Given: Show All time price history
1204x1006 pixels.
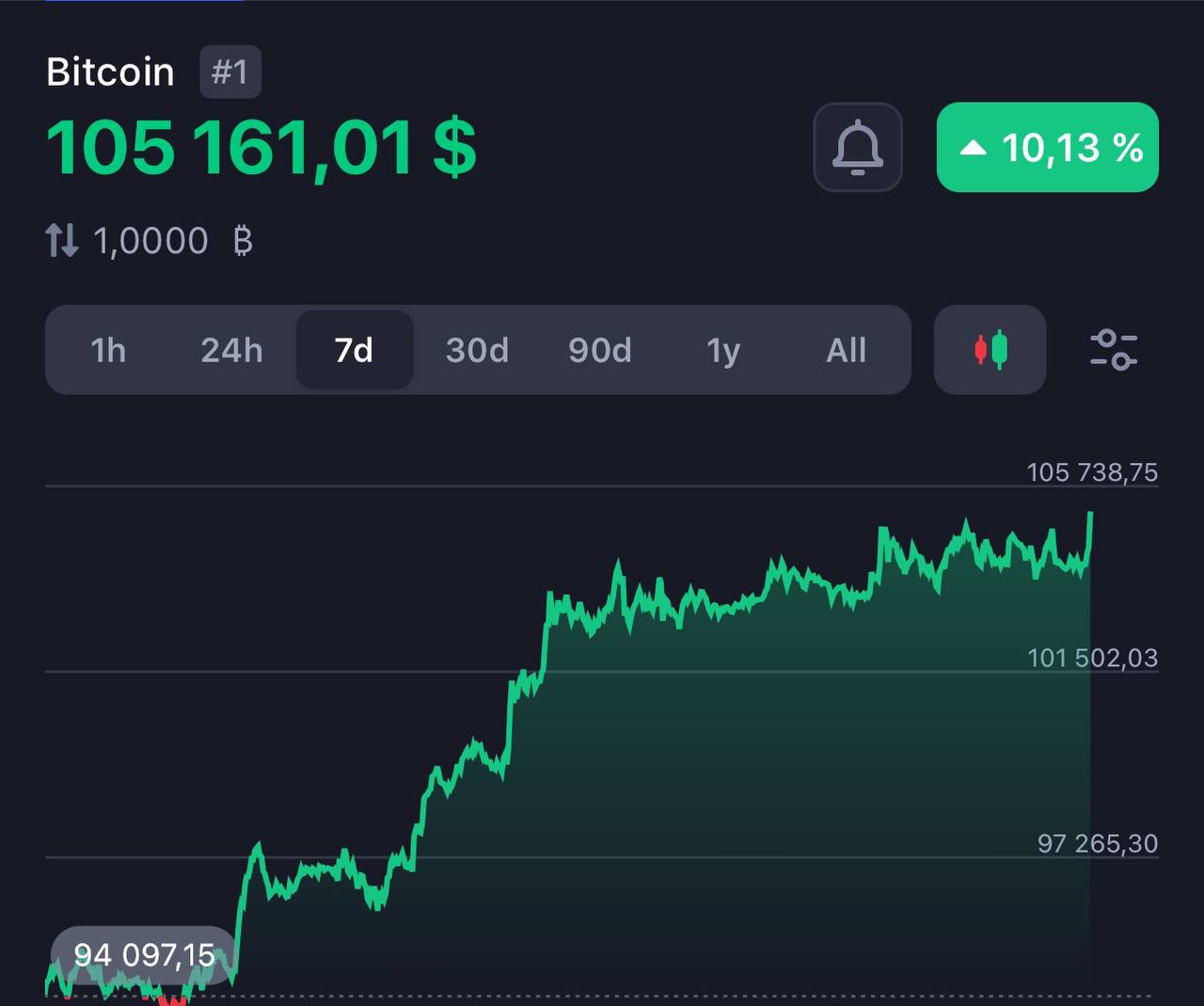Looking at the screenshot, I should click(x=846, y=350).
